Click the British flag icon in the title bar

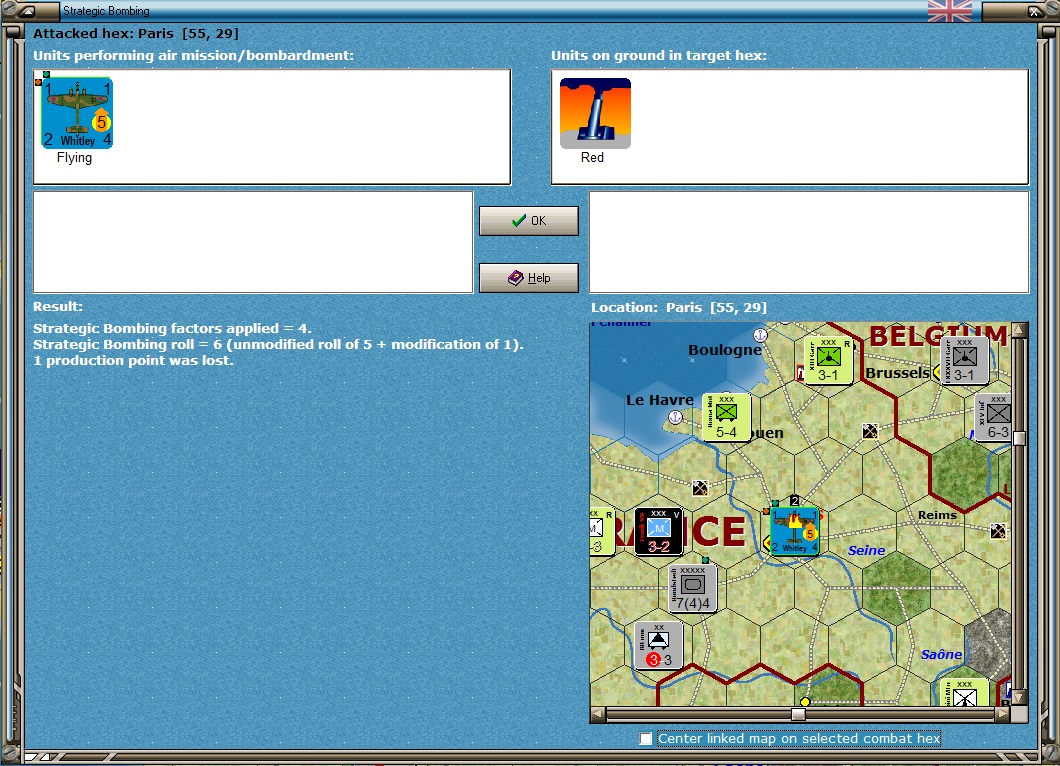tap(950, 11)
